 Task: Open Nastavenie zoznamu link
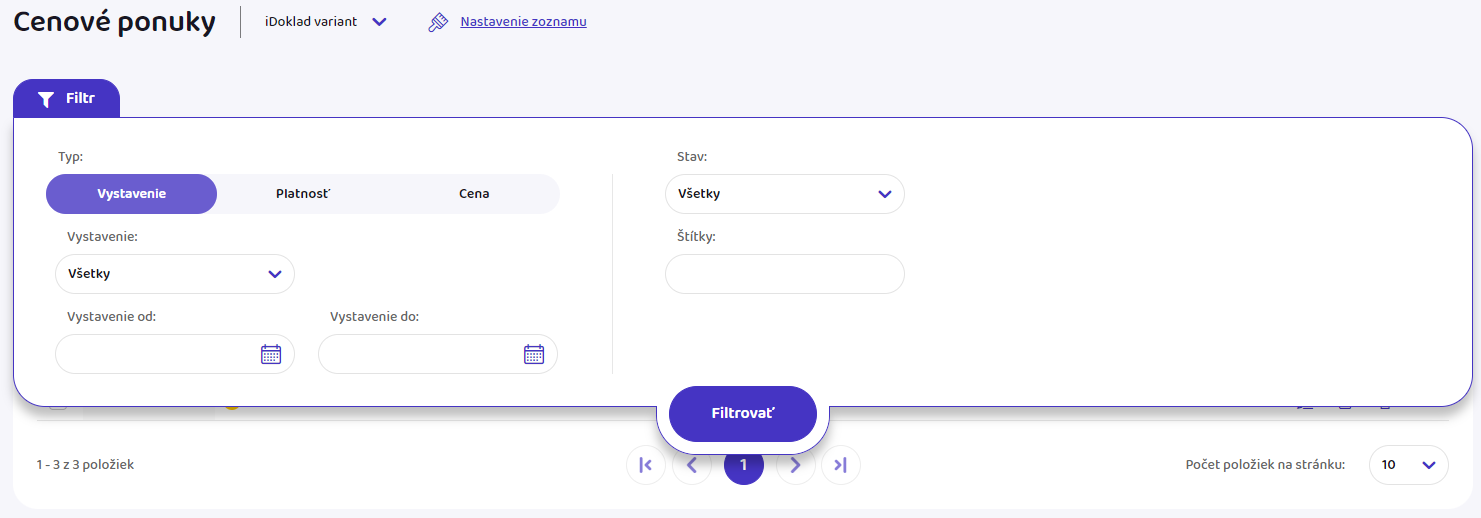(523, 22)
